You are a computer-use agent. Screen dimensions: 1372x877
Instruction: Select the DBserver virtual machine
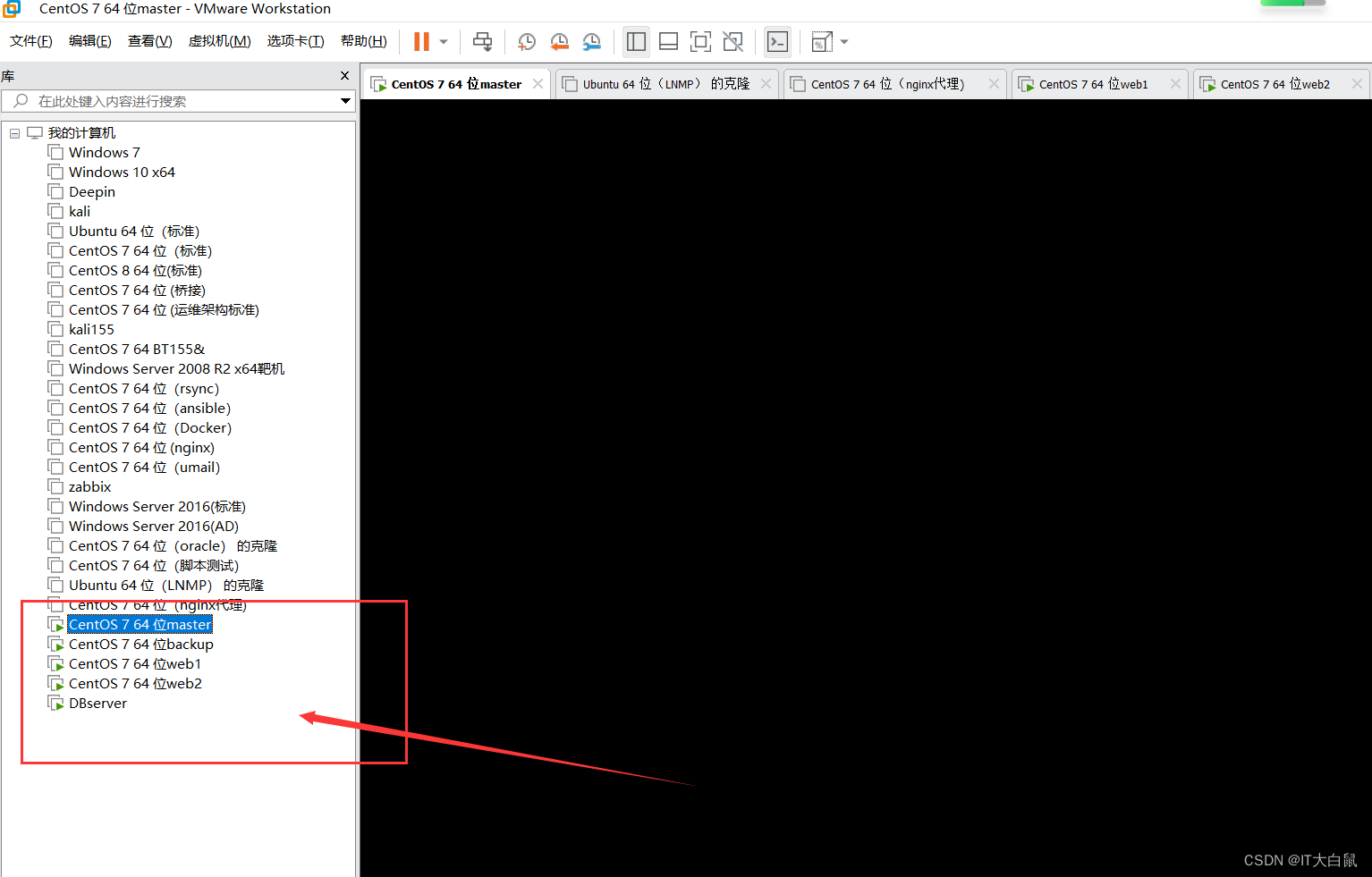click(97, 703)
